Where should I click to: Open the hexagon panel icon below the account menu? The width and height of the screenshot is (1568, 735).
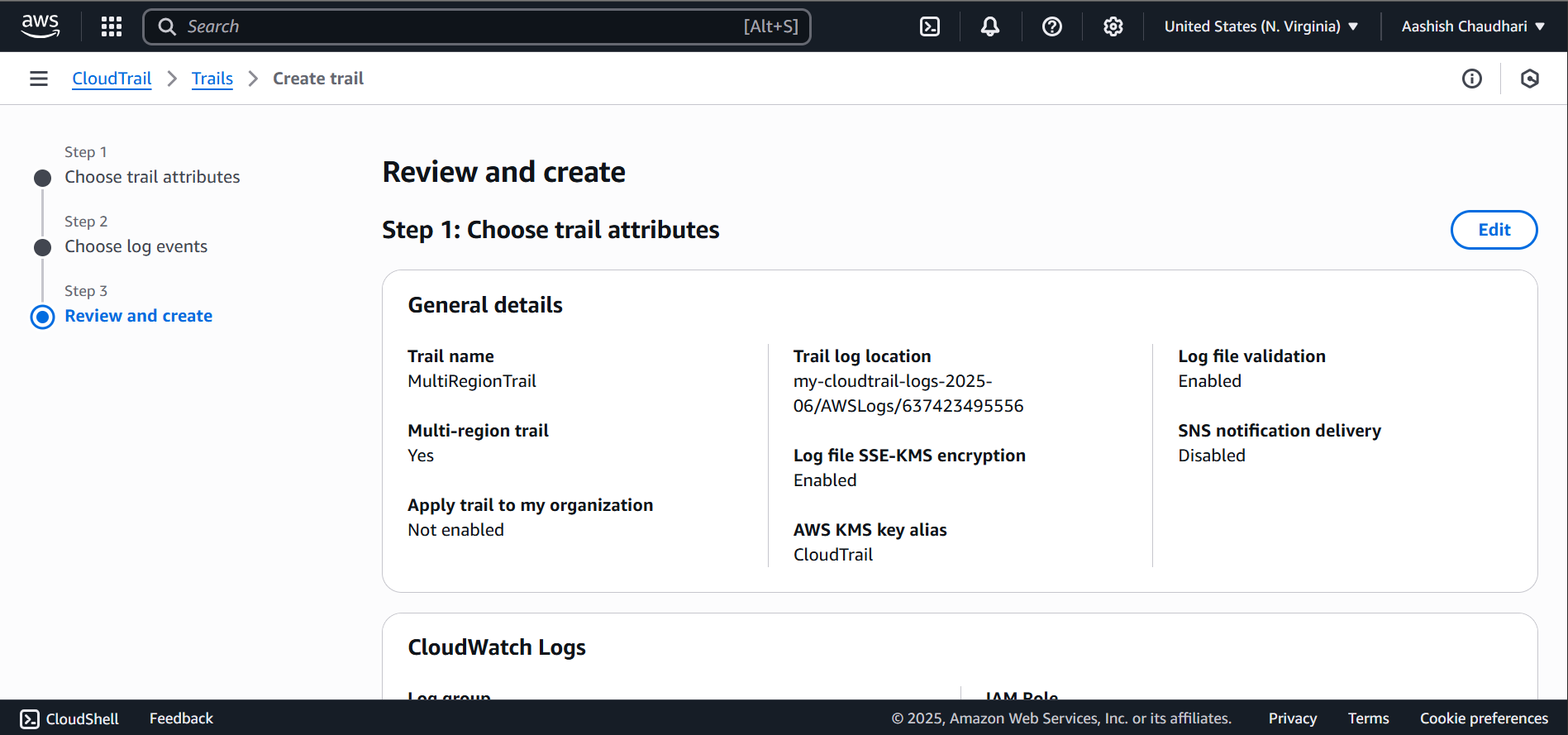(1530, 79)
